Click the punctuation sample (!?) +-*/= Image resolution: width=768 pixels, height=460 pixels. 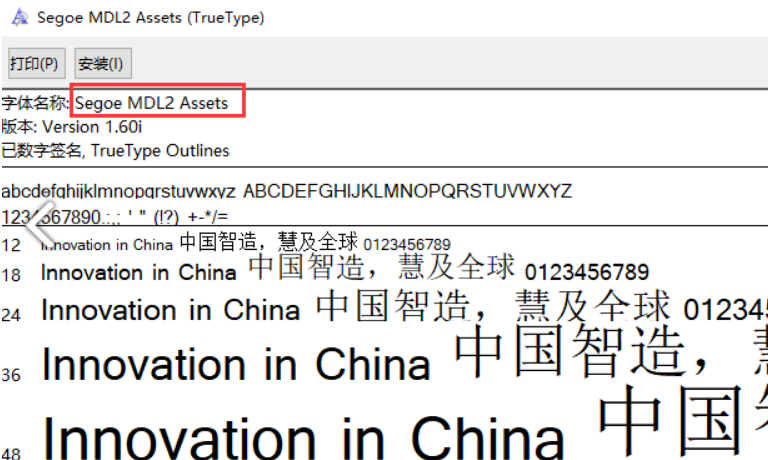pos(191,217)
